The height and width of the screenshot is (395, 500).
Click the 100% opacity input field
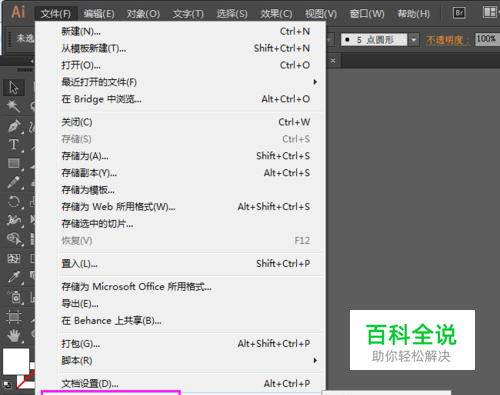click(487, 39)
